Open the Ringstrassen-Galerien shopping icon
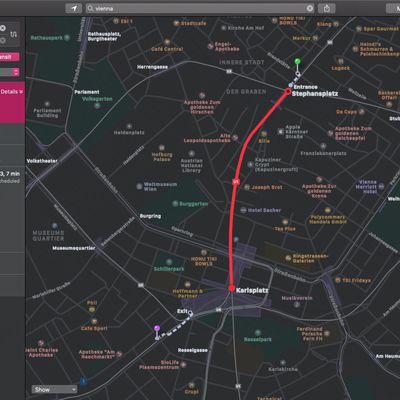This screenshot has height=400, width=400. (288, 258)
